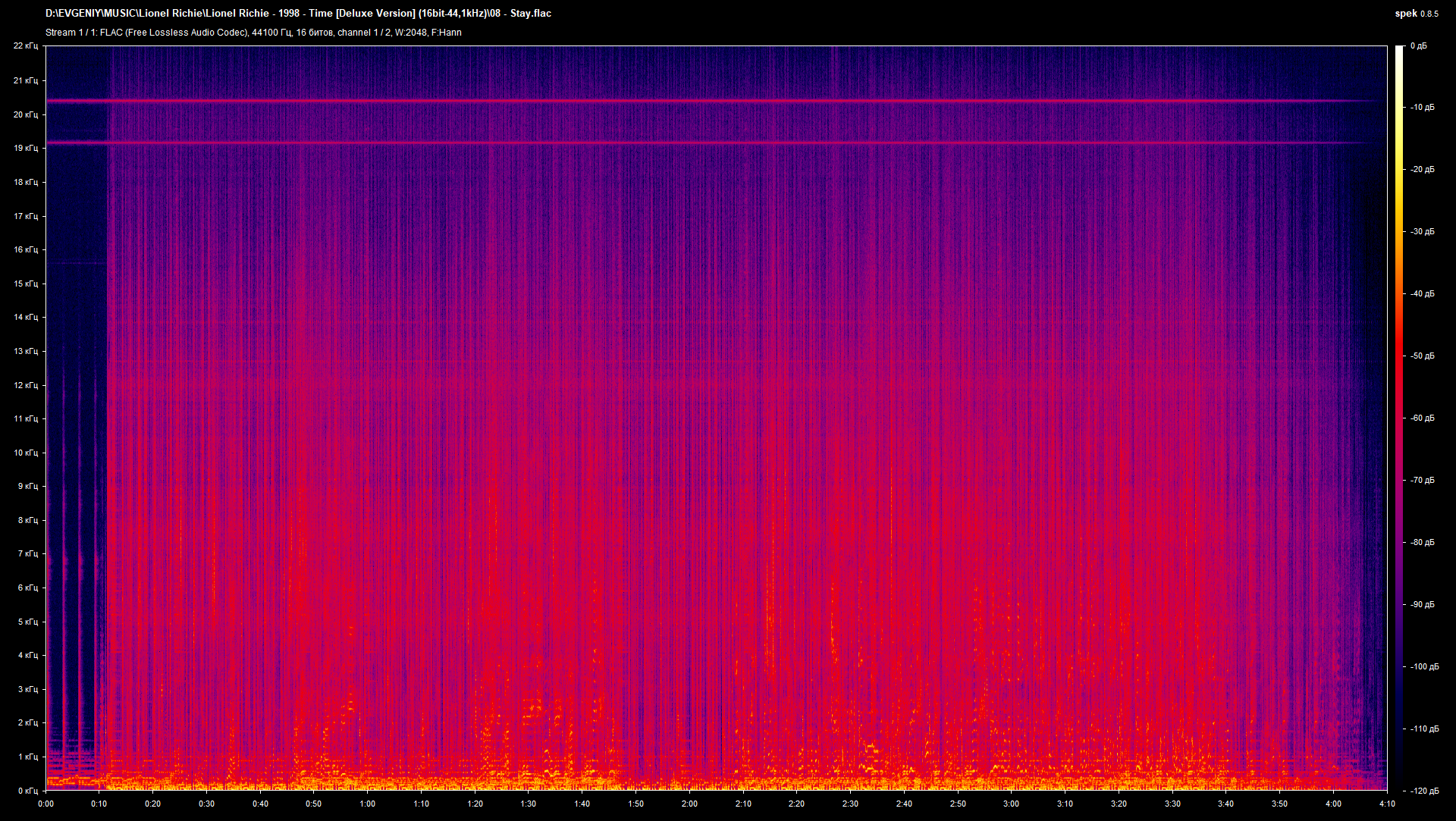Click the 12 кГц frequency axis label
This screenshot has height=821, width=1456.
point(25,385)
